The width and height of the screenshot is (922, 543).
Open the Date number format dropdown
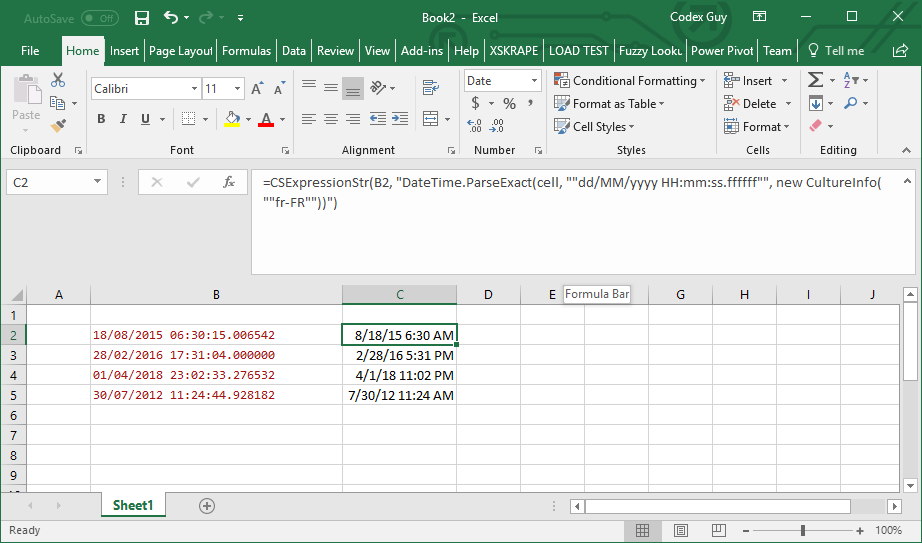point(534,81)
